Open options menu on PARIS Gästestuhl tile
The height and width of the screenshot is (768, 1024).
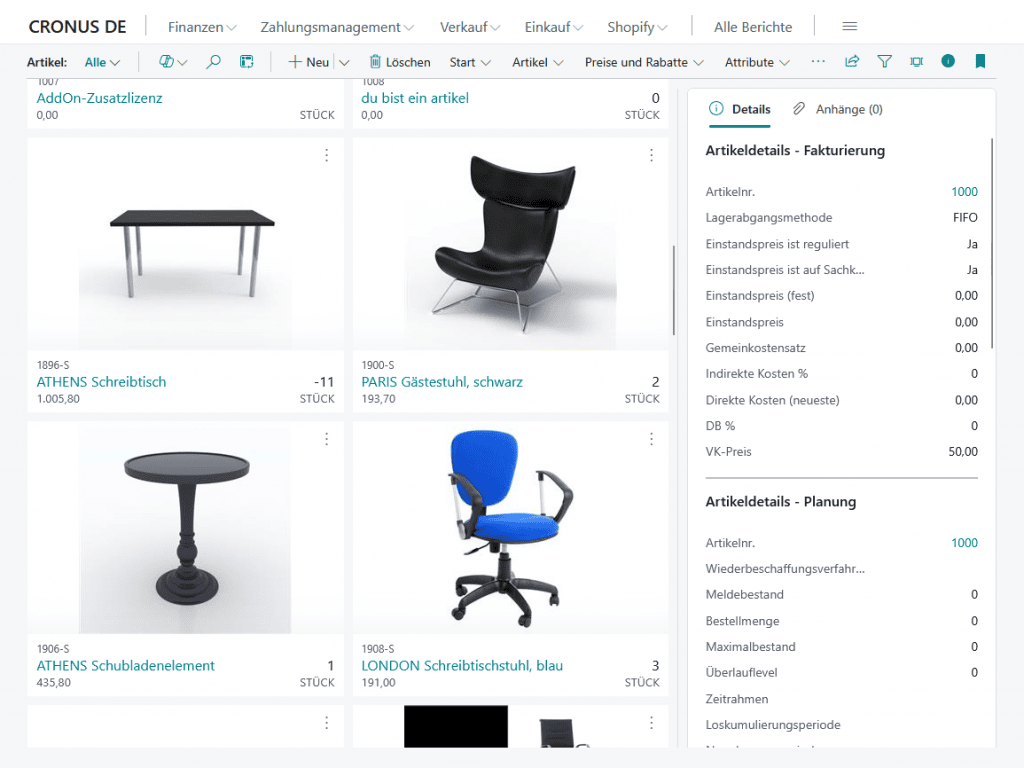(651, 155)
